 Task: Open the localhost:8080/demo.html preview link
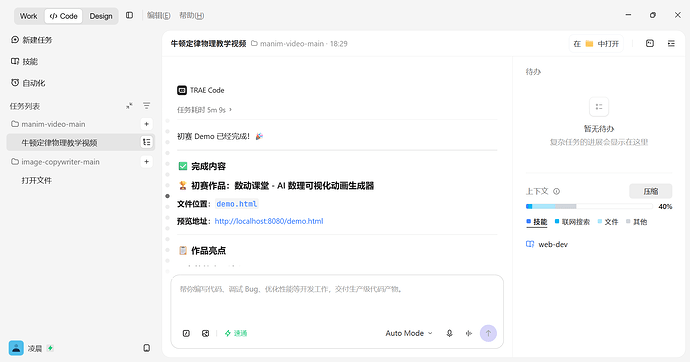click(x=269, y=221)
